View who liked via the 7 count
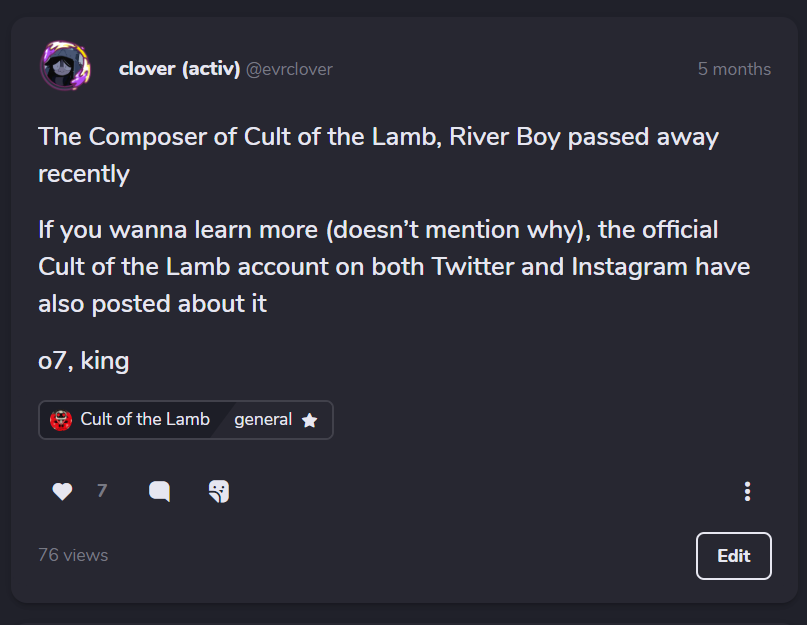 pos(102,491)
